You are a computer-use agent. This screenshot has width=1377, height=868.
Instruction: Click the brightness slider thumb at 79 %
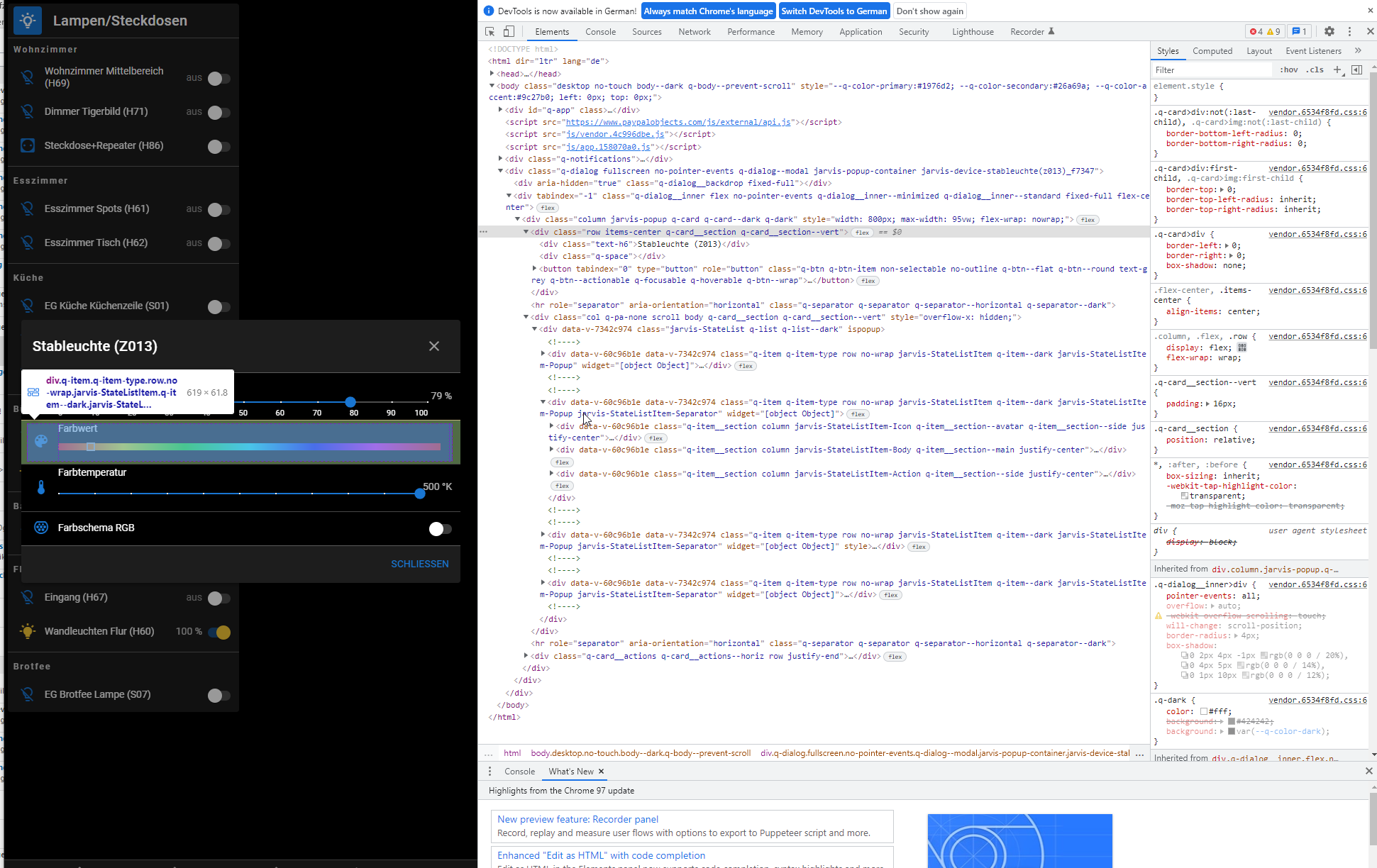[350, 402]
